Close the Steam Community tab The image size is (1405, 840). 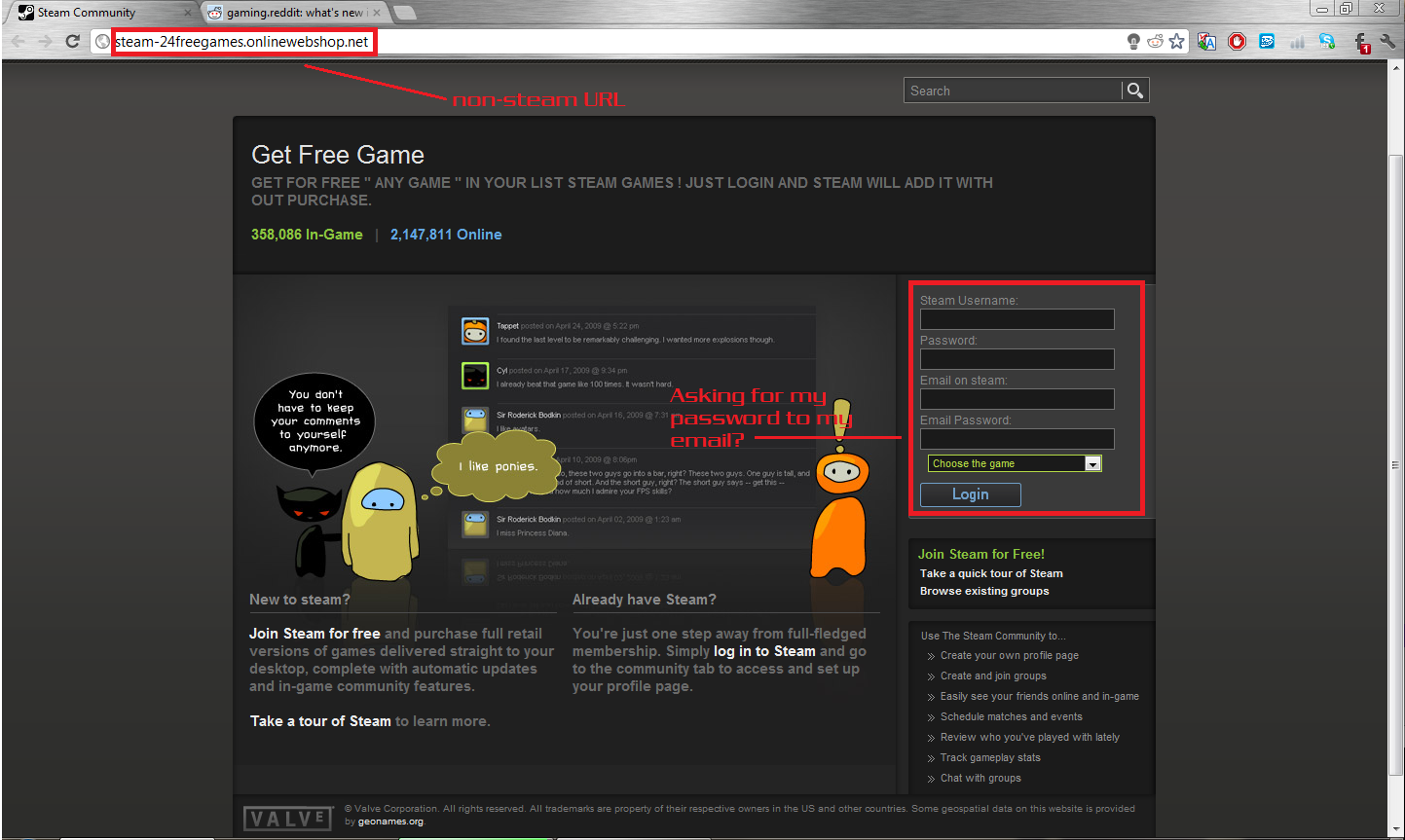coord(188,13)
